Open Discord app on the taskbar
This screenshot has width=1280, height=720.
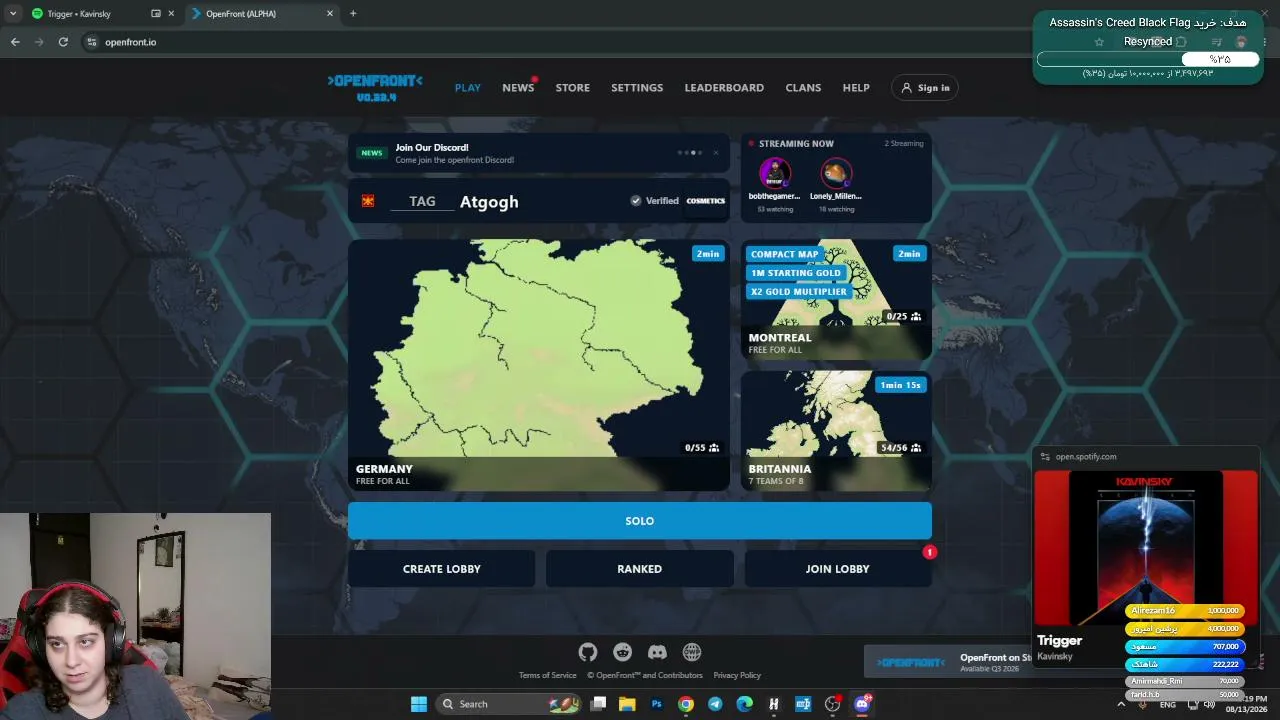pyautogui.click(x=862, y=704)
